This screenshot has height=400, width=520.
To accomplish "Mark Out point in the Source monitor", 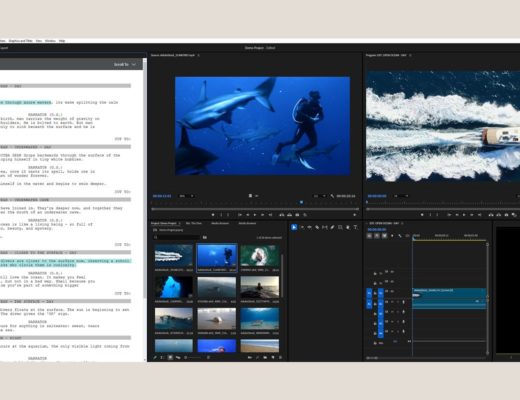I will (x=228, y=215).
